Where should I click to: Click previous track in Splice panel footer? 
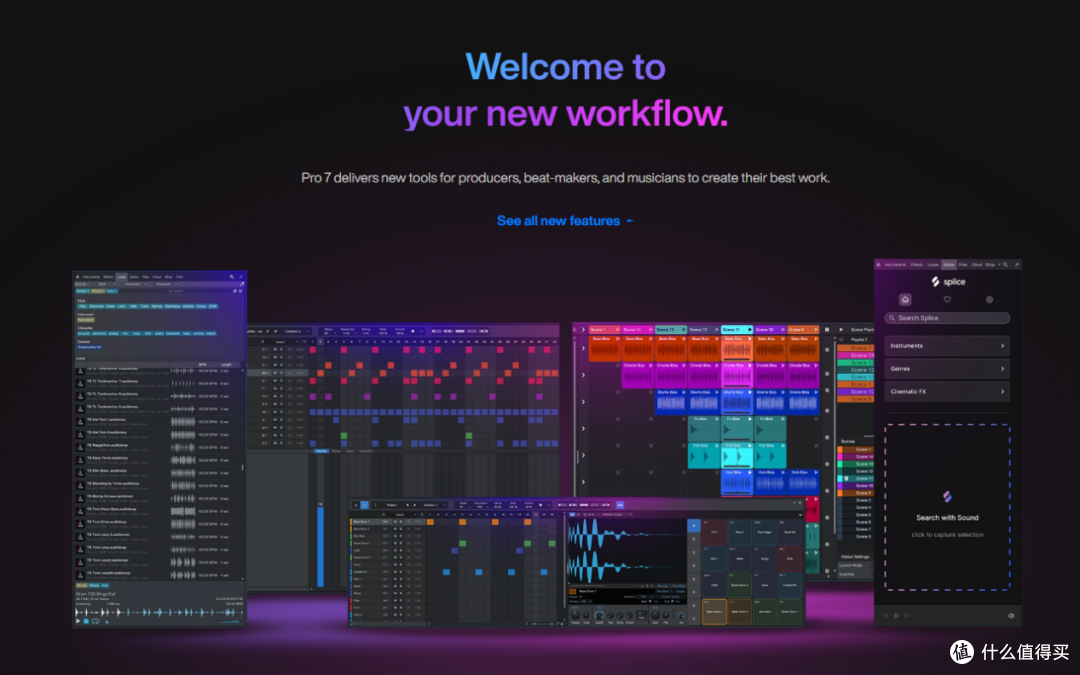[x=886, y=616]
